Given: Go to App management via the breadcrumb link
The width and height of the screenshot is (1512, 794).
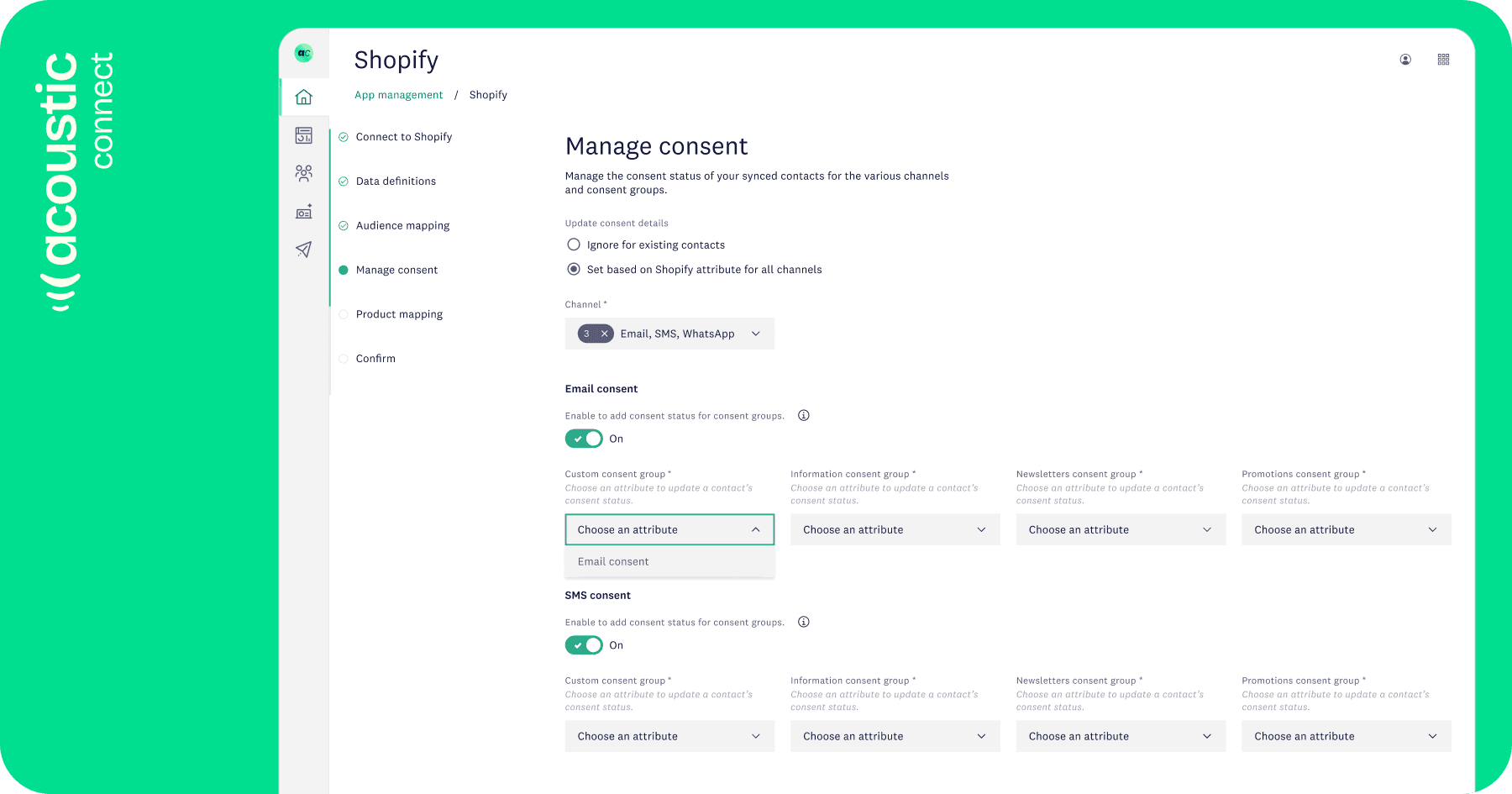Looking at the screenshot, I should [x=398, y=94].
